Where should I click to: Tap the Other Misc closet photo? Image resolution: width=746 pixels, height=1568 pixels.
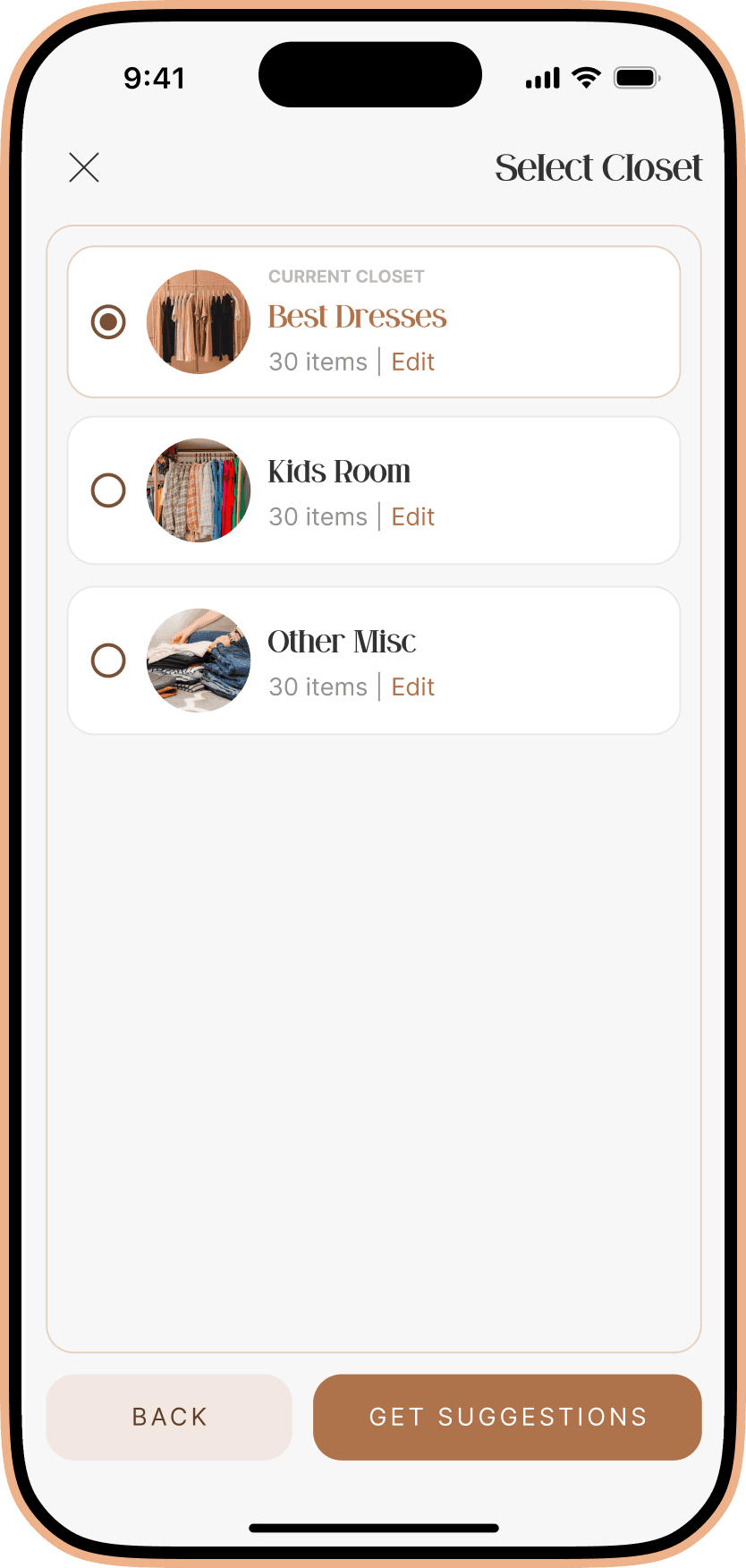199,660
